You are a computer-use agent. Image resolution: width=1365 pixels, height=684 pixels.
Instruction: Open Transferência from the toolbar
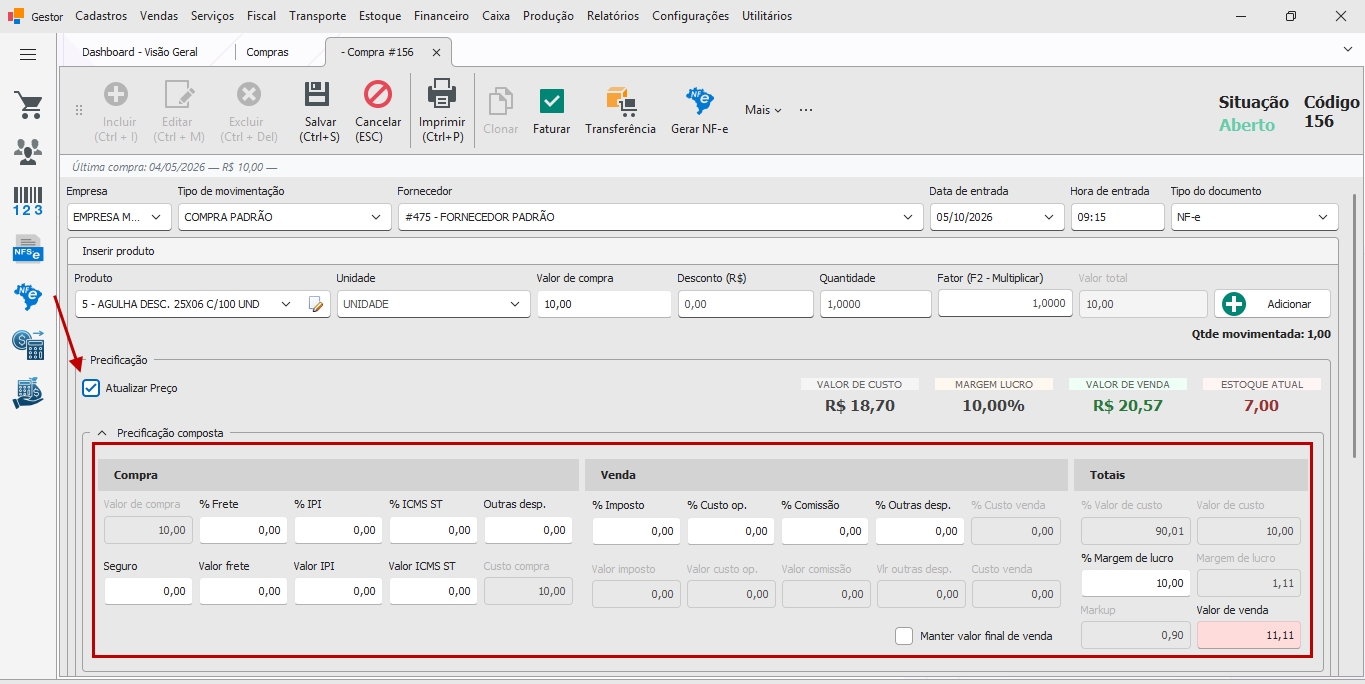pyautogui.click(x=620, y=112)
